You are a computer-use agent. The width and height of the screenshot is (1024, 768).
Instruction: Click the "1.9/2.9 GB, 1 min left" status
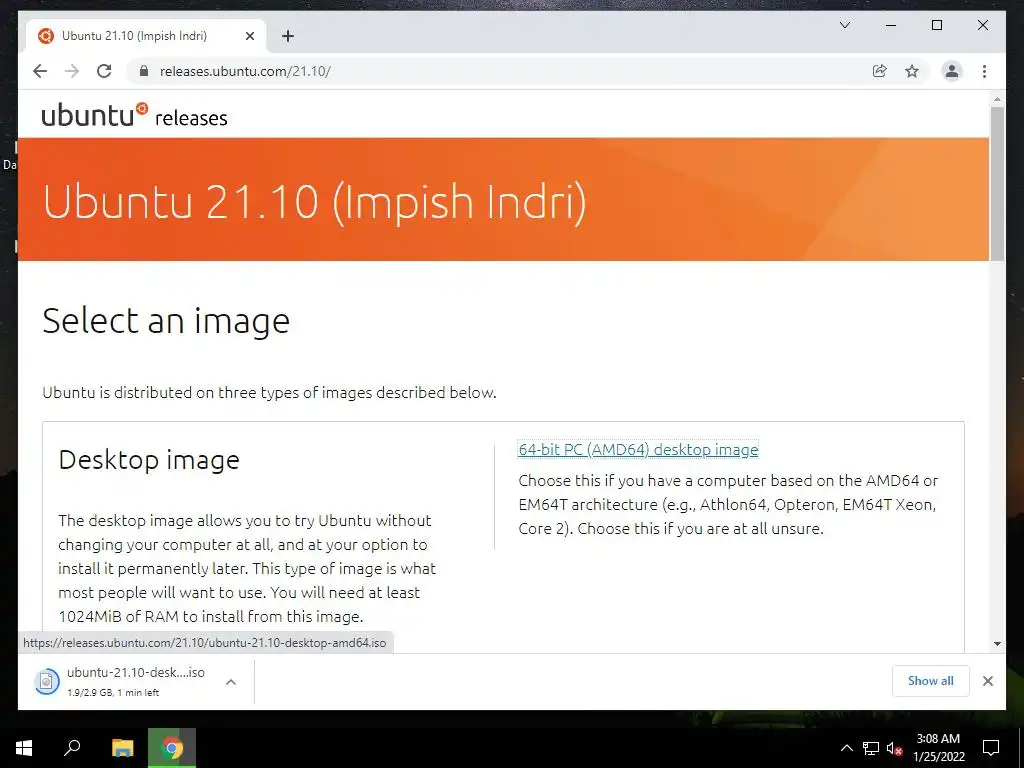113,692
